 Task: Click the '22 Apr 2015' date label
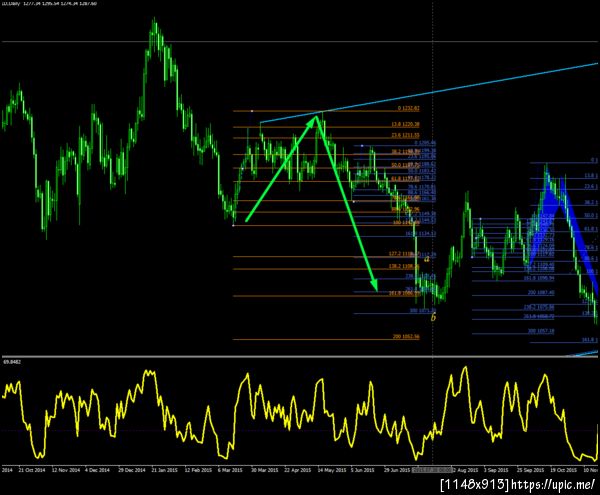(x=297, y=470)
